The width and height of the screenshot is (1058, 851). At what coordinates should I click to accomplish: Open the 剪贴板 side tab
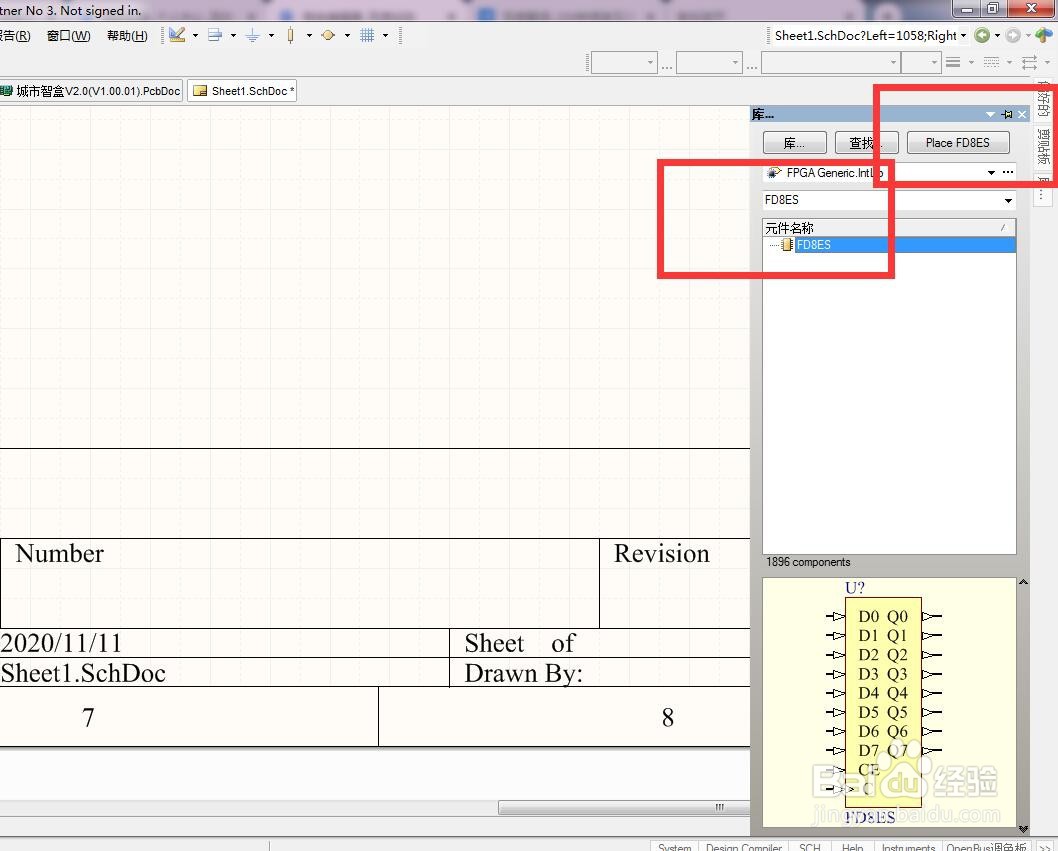click(x=1044, y=146)
